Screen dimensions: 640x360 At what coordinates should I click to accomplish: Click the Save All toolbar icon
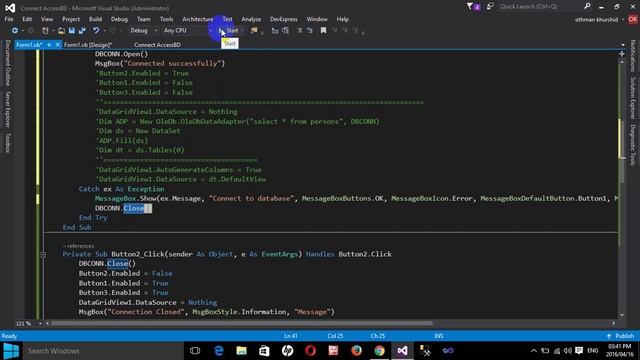[82, 31]
